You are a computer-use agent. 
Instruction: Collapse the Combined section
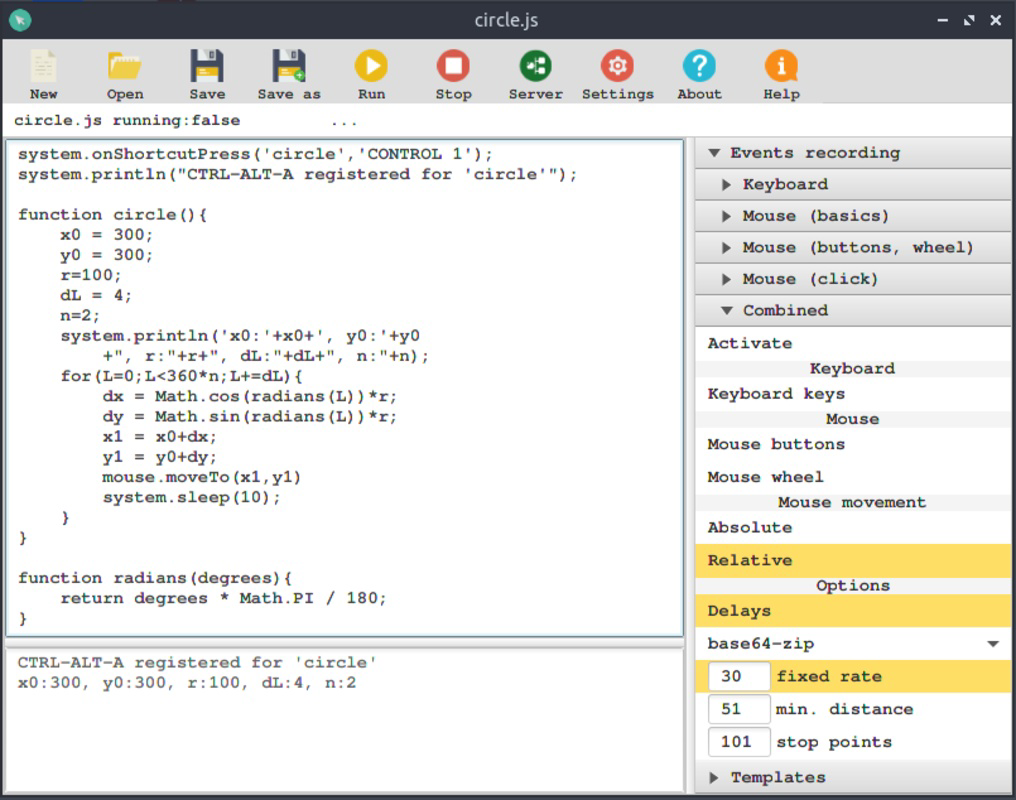(x=852, y=310)
